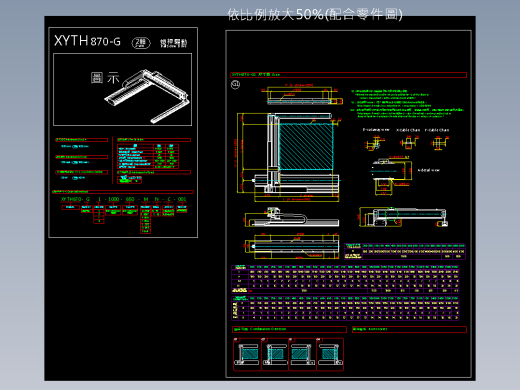The width and height of the screenshot is (520, 390).
Task: Click the "X-detail view" label
Action: 429,170
